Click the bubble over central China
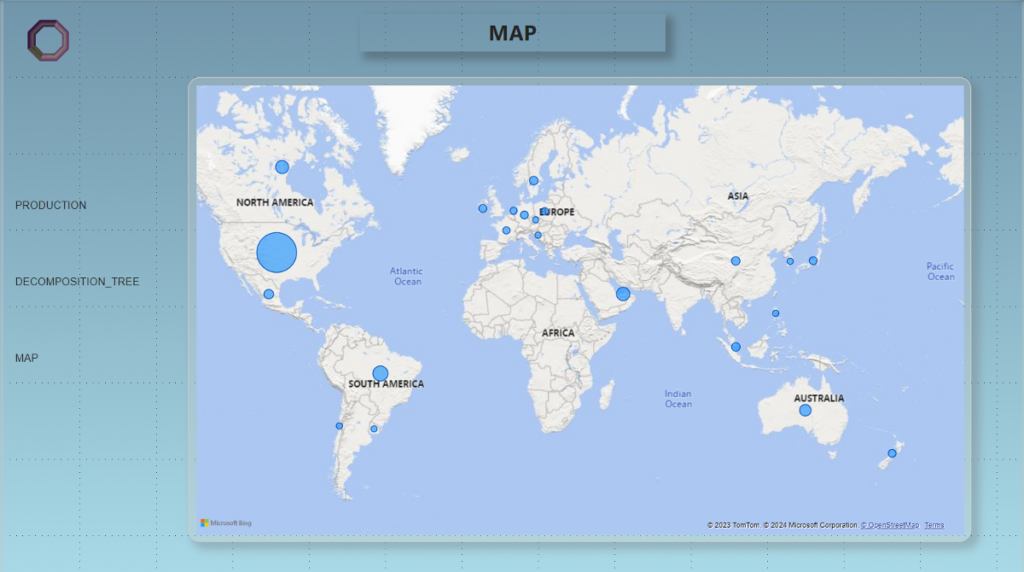The image size is (1024, 572). click(x=735, y=261)
